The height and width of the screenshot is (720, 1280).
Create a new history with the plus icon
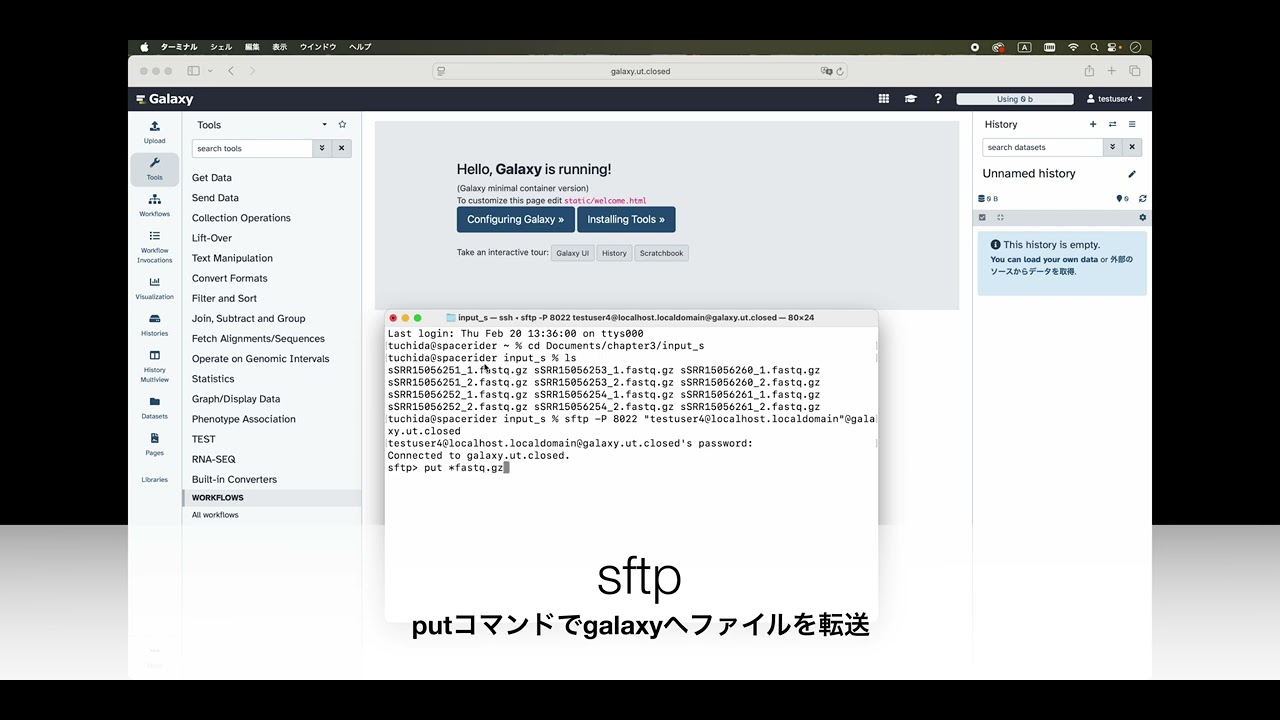[1093, 125]
